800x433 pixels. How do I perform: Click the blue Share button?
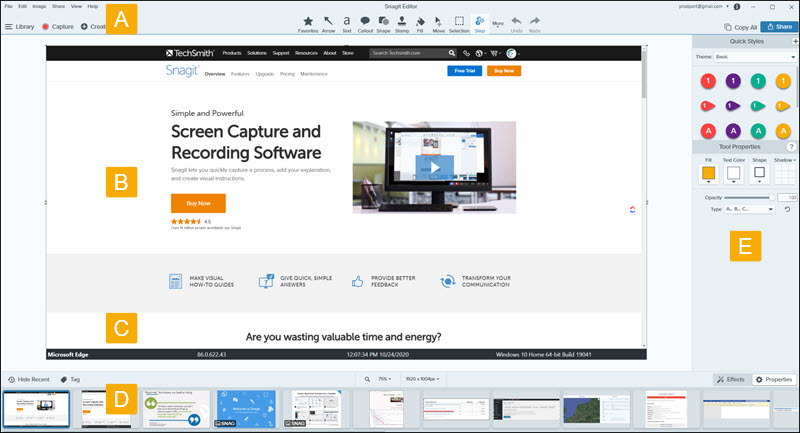(x=780, y=27)
